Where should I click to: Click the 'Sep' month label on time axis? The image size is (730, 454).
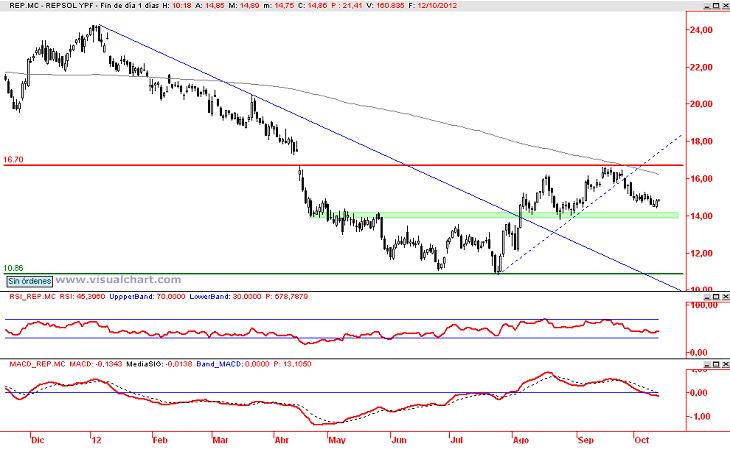coord(586,440)
